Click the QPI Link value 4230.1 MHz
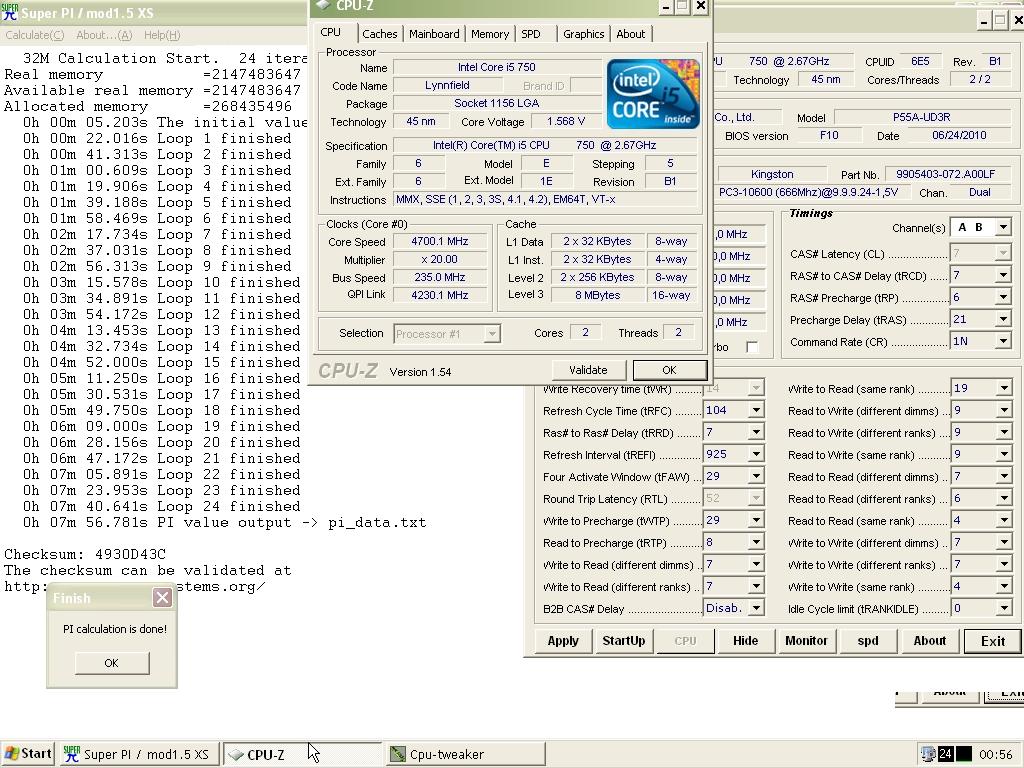Image resolution: width=1024 pixels, height=768 pixels. click(x=440, y=295)
